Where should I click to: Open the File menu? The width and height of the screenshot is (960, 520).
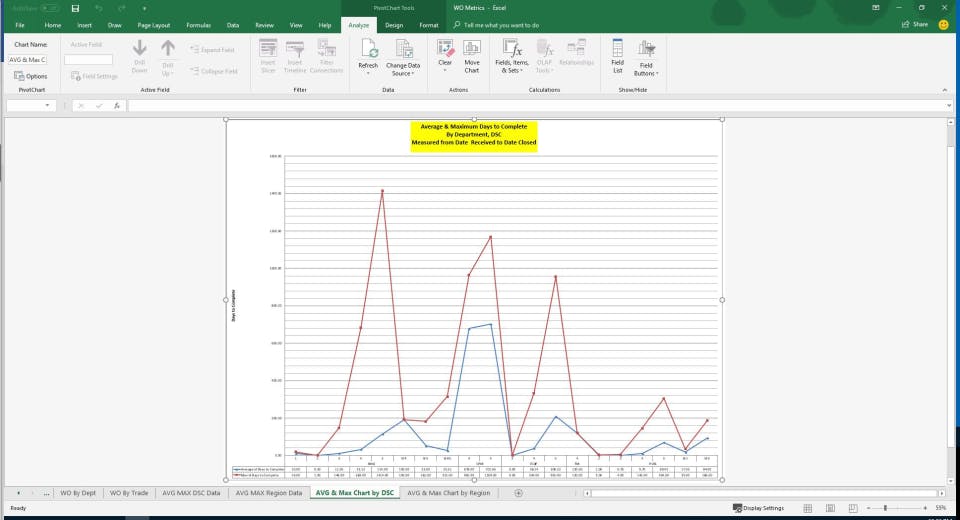coord(20,25)
